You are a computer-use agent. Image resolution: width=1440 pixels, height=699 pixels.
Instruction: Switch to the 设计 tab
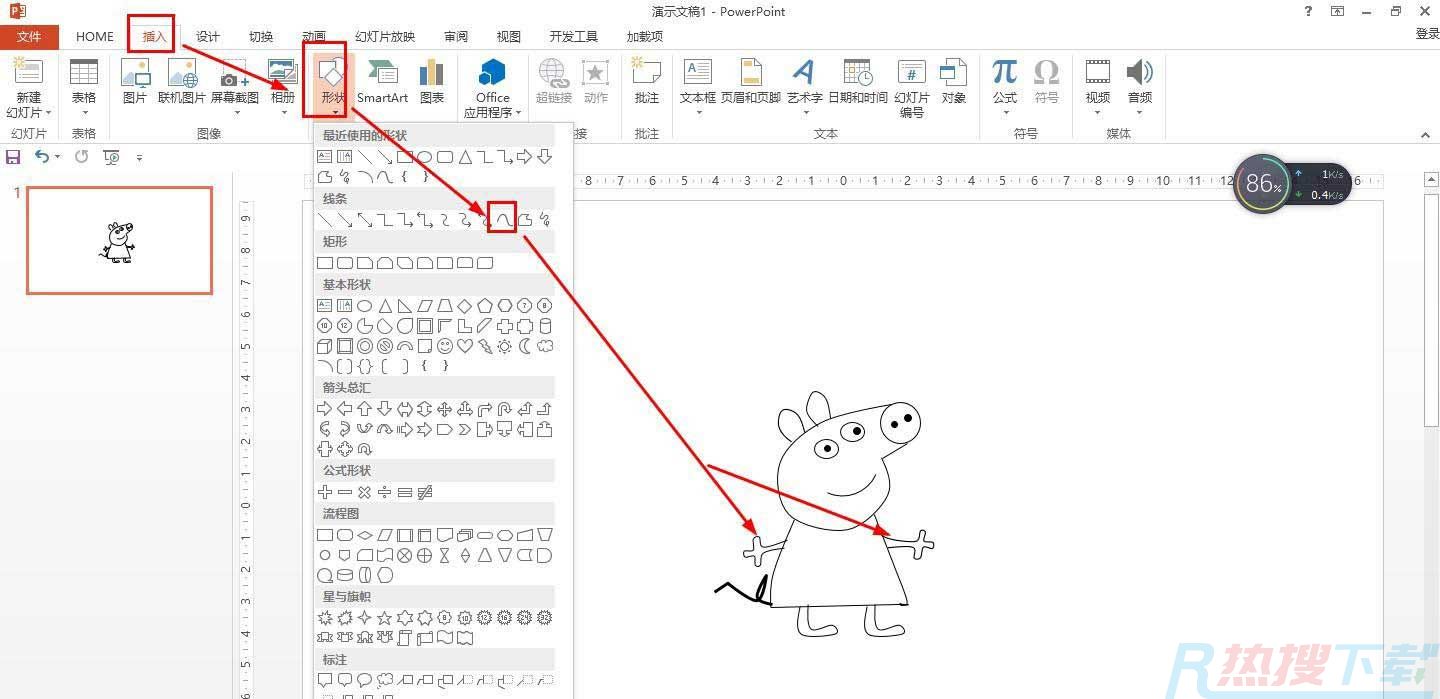208,37
